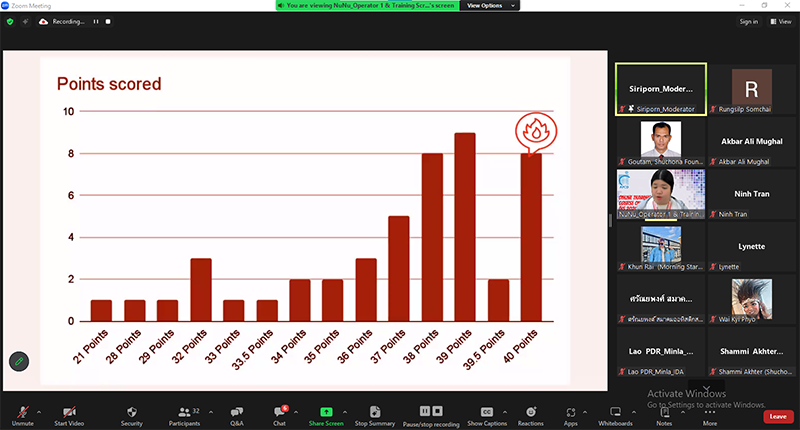Click the red Leave button

click(x=778, y=416)
